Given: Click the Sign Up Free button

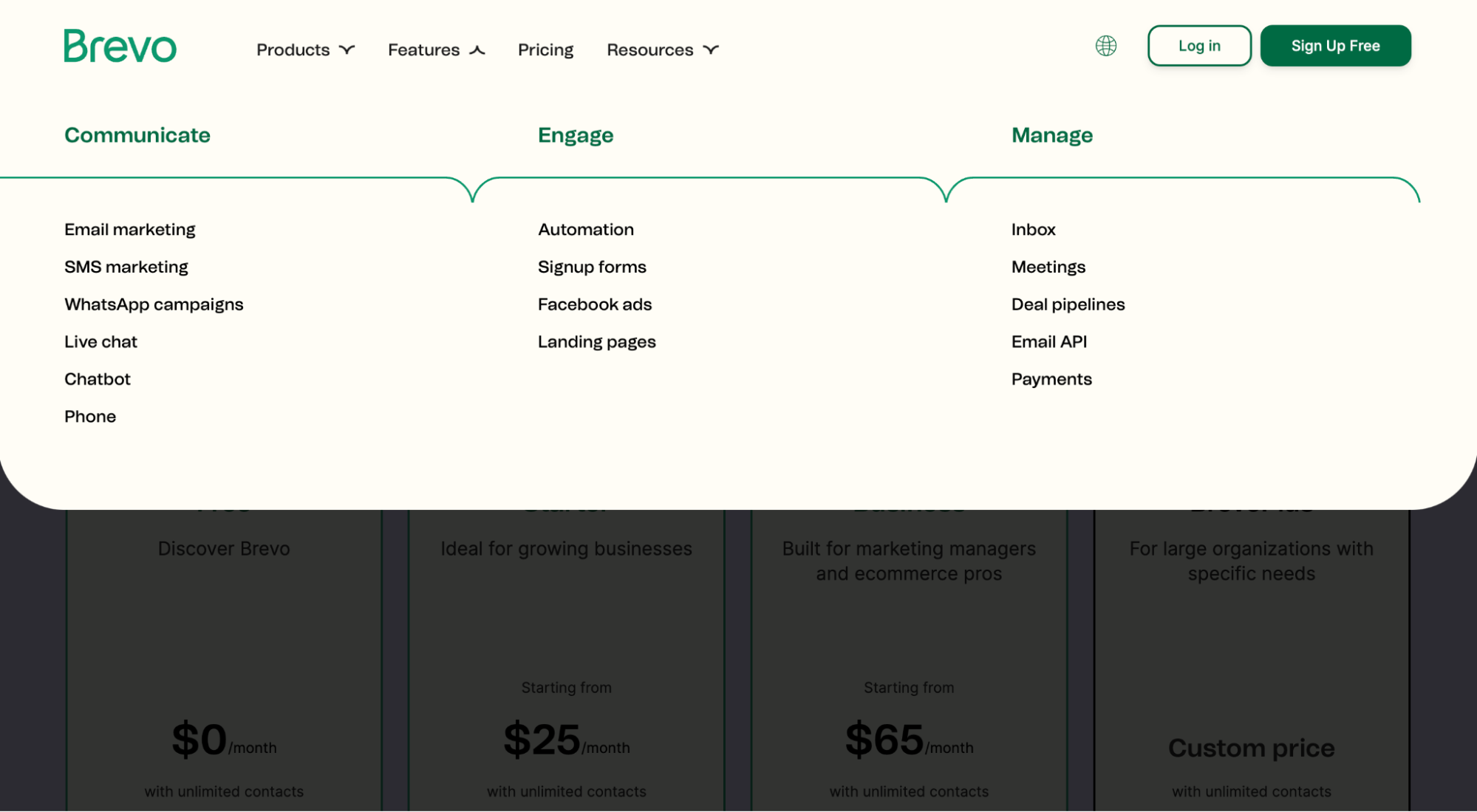Looking at the screenshot, I should [x=1334, y=46].
